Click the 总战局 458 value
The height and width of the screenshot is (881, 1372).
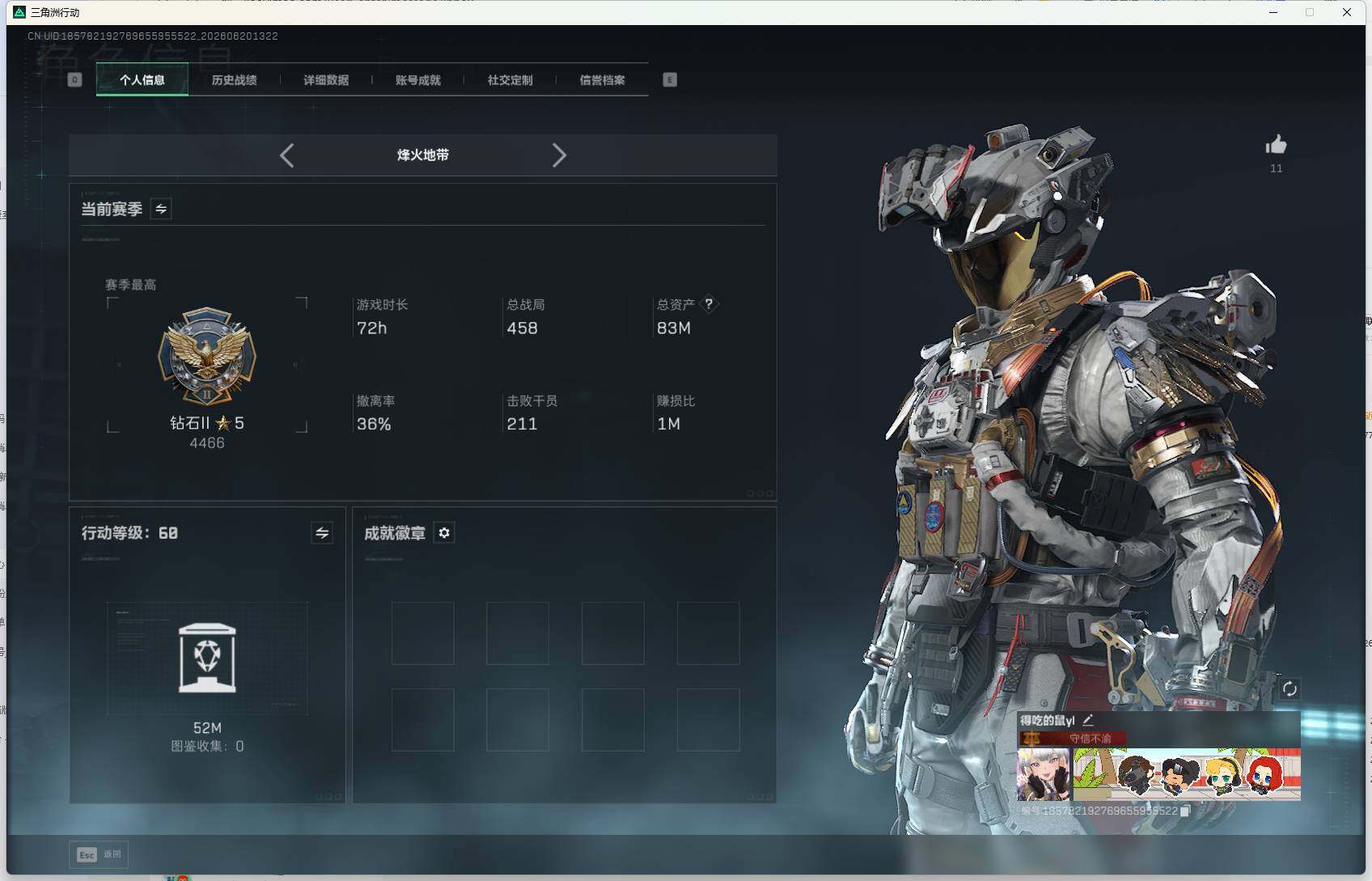pyautogui.click(x=523, y=328)
